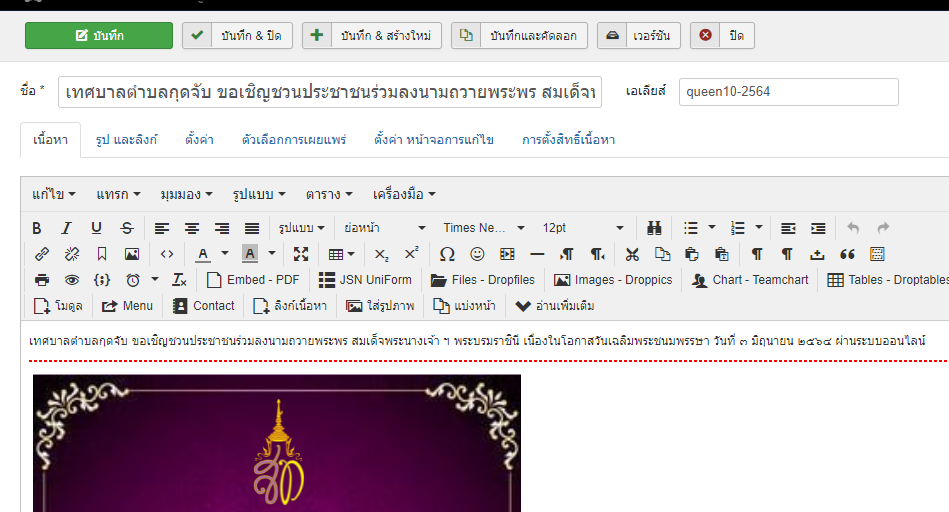
Task: Toggle underline formatting
Action: click(96, 228)
